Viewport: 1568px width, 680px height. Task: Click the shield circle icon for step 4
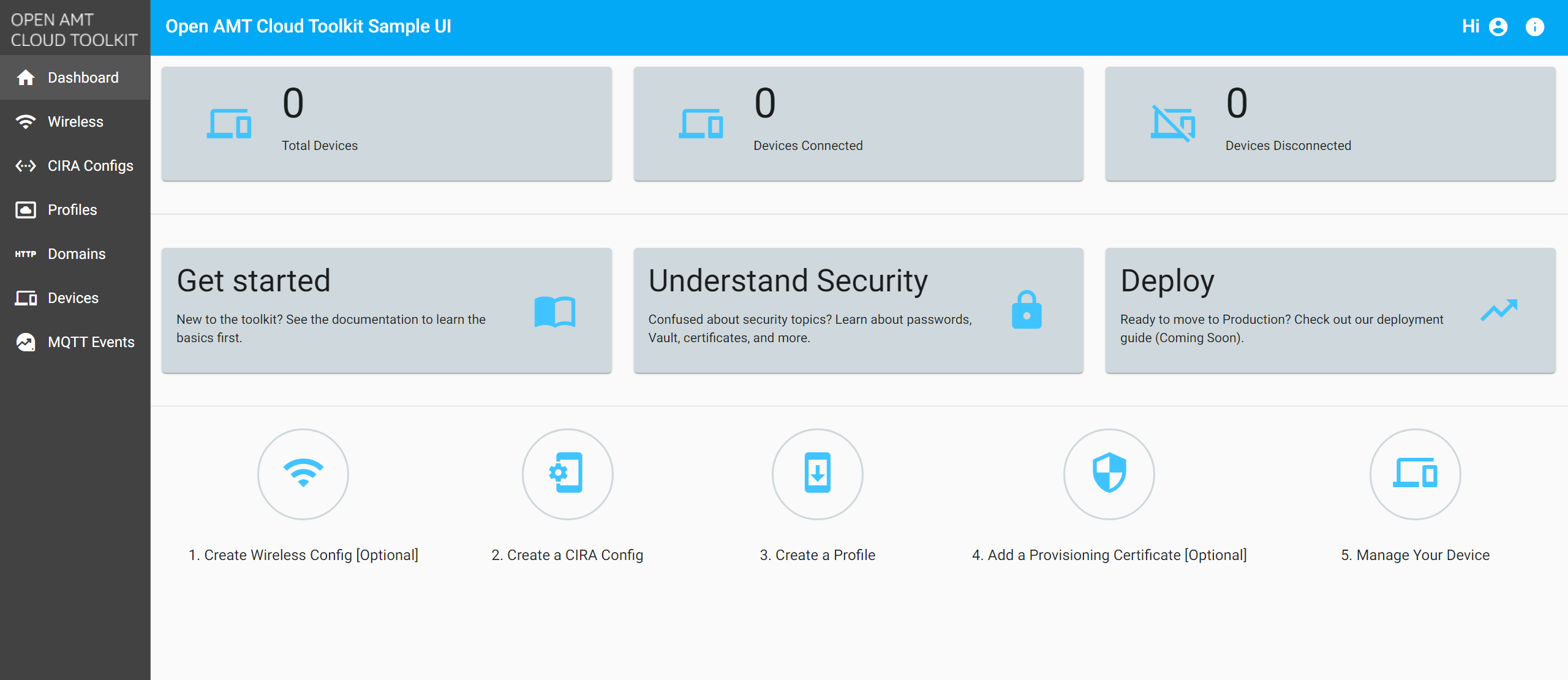(1109, 474)
